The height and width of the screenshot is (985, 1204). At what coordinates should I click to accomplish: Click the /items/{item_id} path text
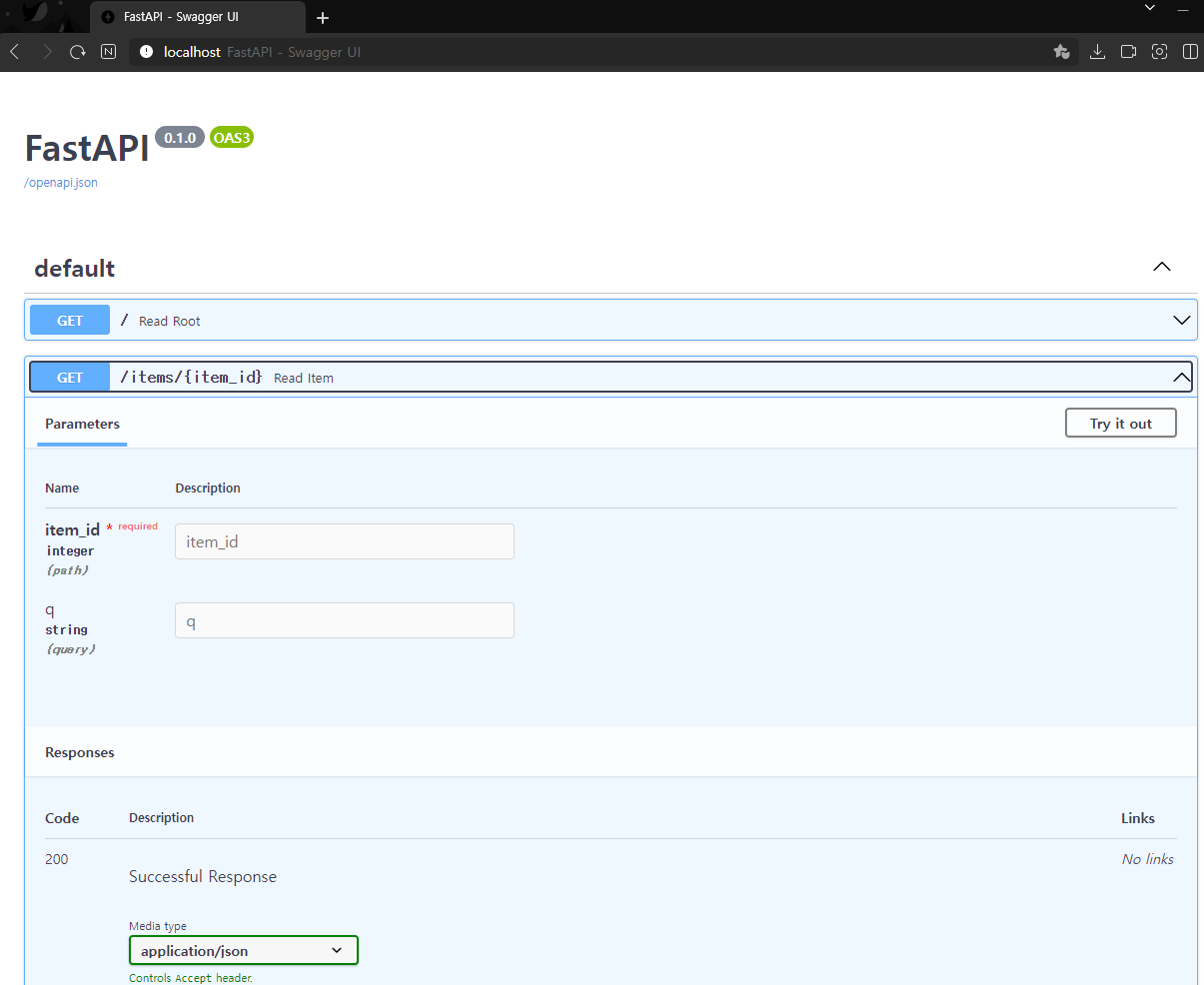(192, 377)
